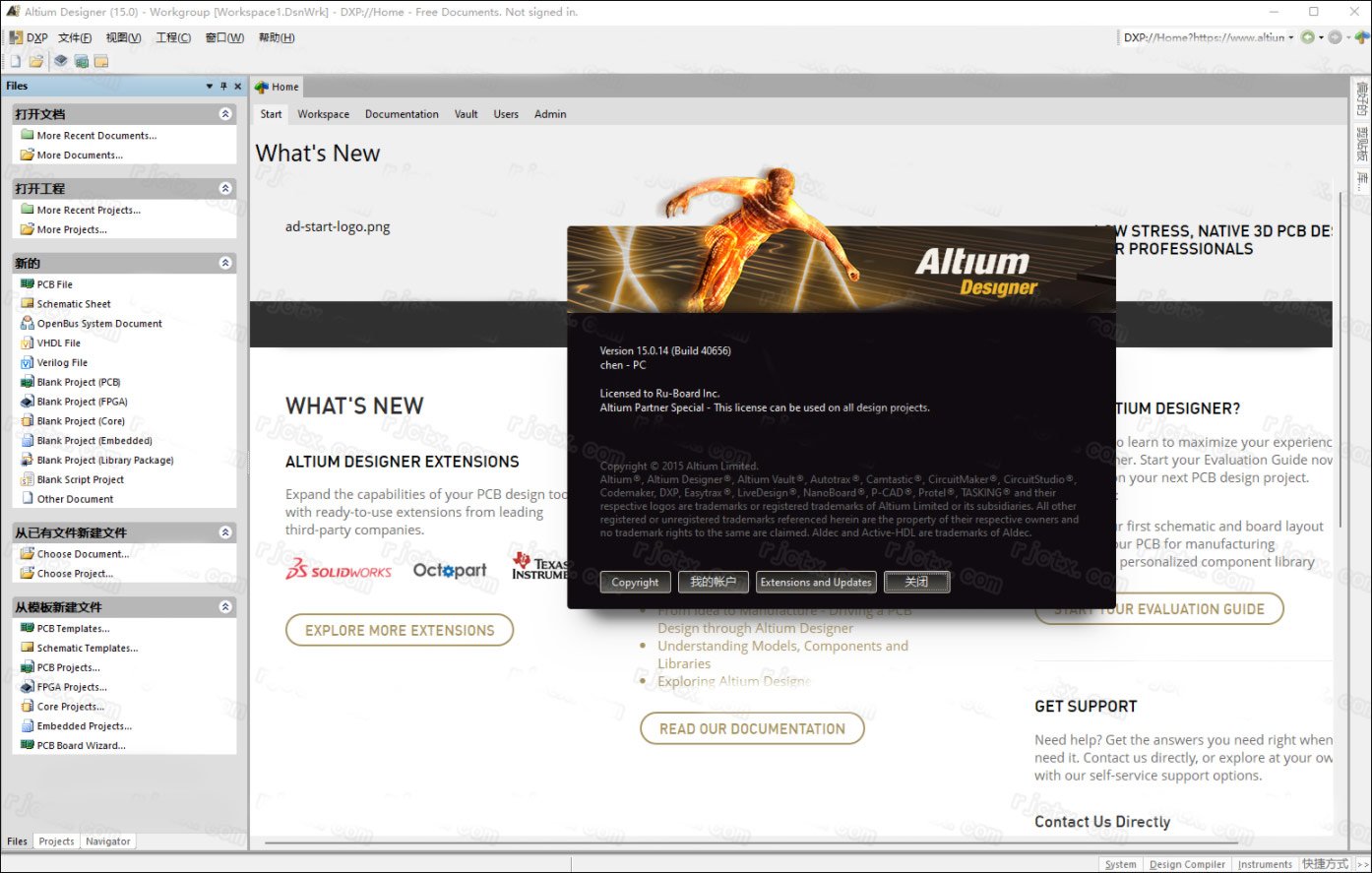
Task: Open the 工程(C) menu
Action: [173, 37]
